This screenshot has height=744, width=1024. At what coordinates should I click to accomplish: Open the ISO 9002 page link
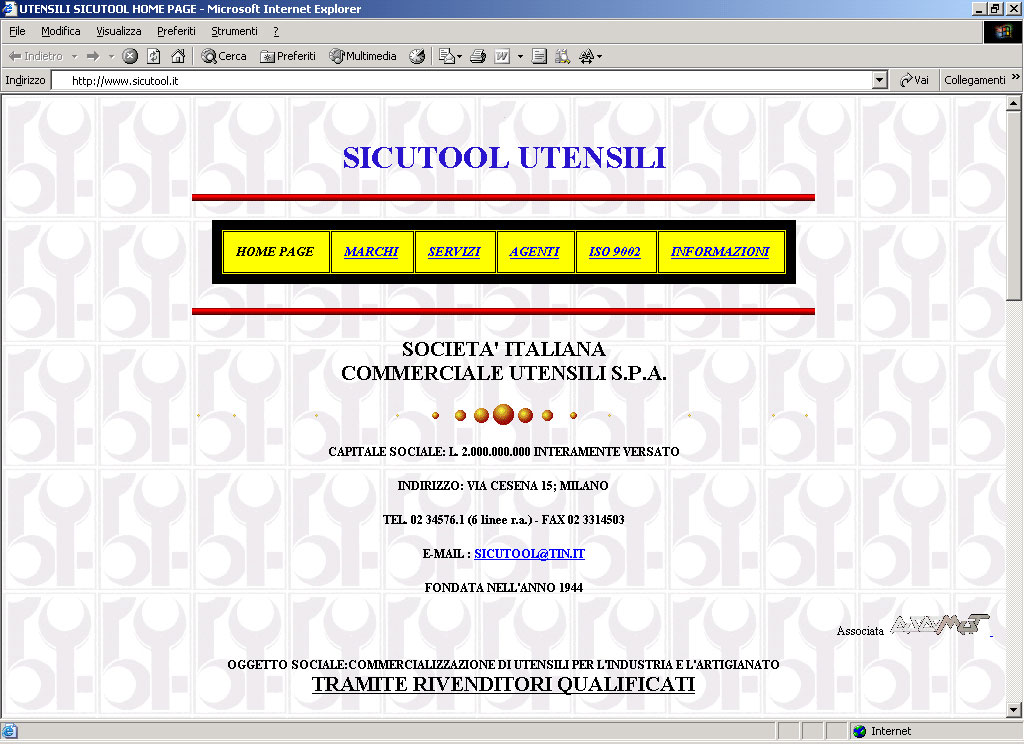point(615,252)
